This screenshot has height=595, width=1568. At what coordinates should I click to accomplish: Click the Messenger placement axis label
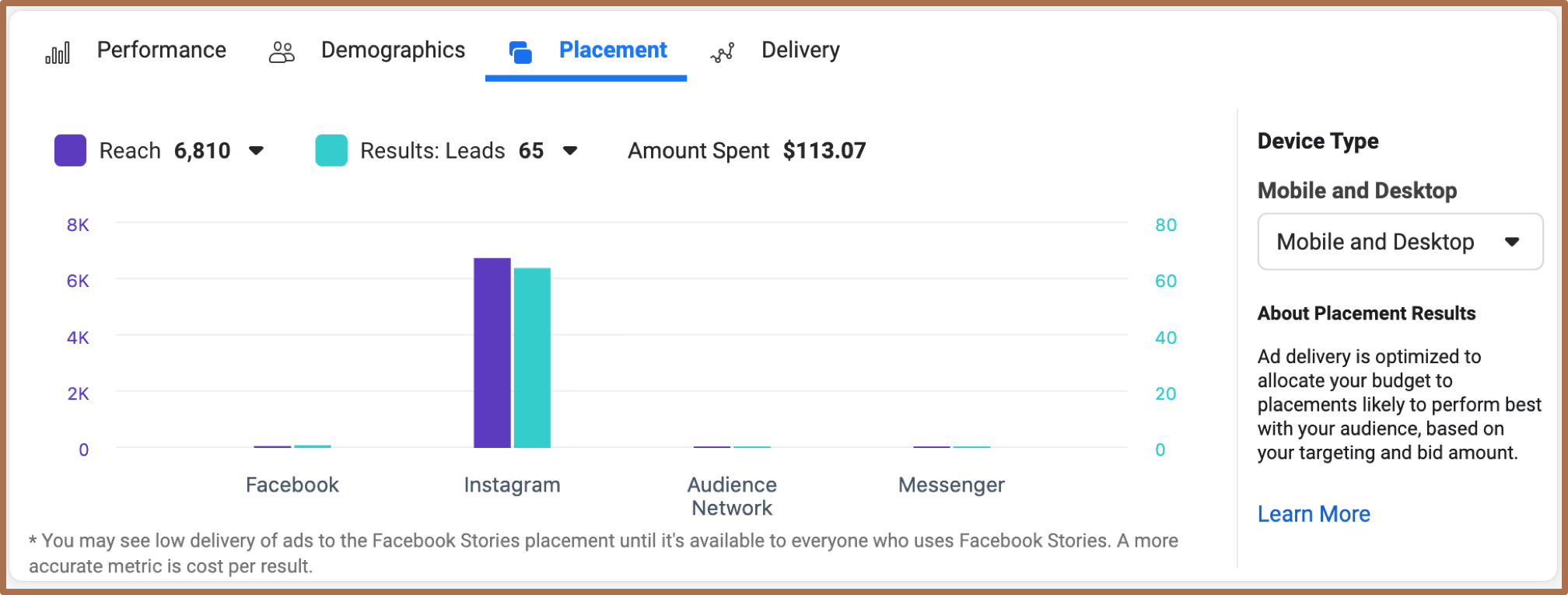click(x=951, y=485)
